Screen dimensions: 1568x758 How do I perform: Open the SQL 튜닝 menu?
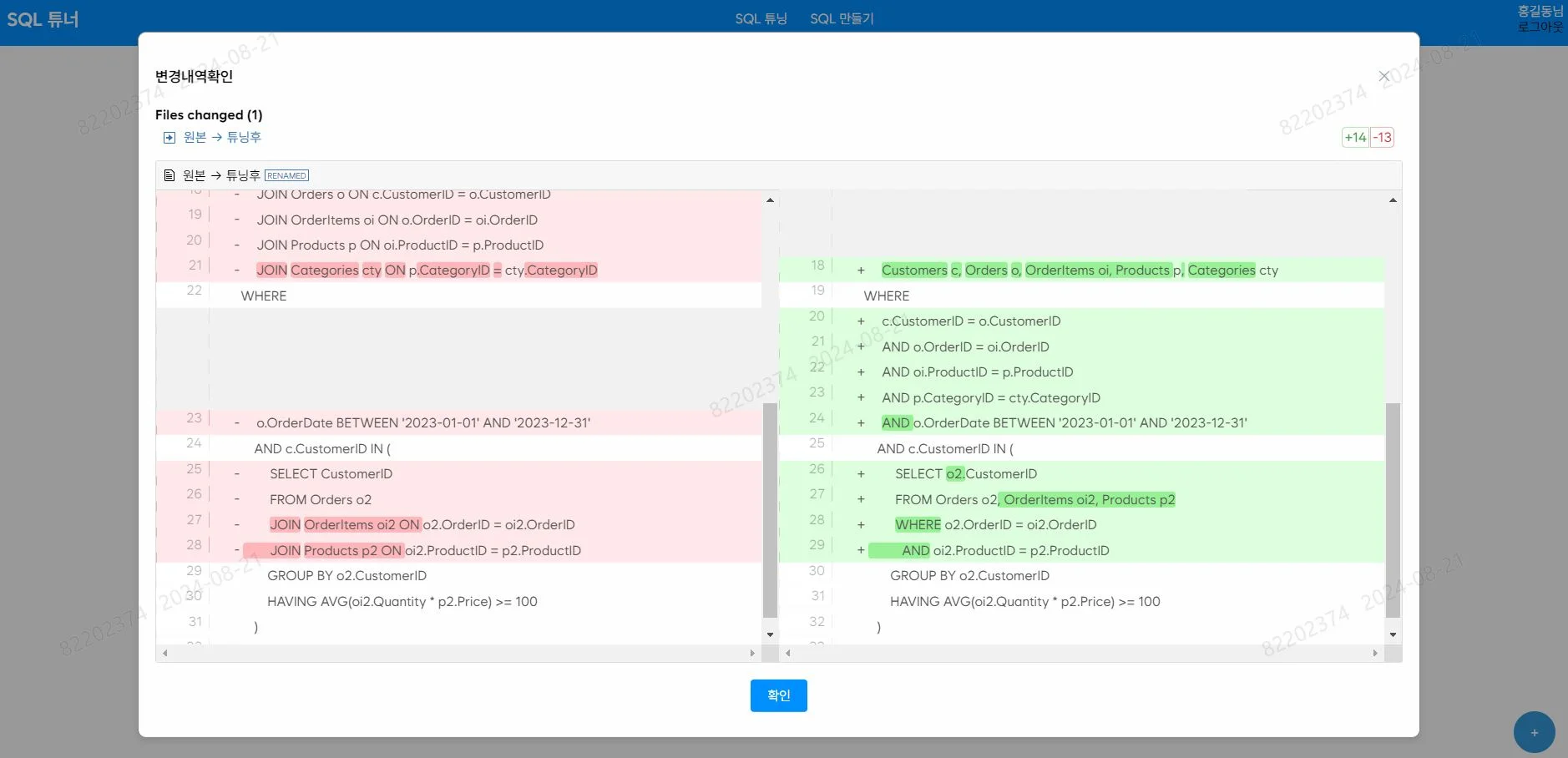tap(761, 18)
